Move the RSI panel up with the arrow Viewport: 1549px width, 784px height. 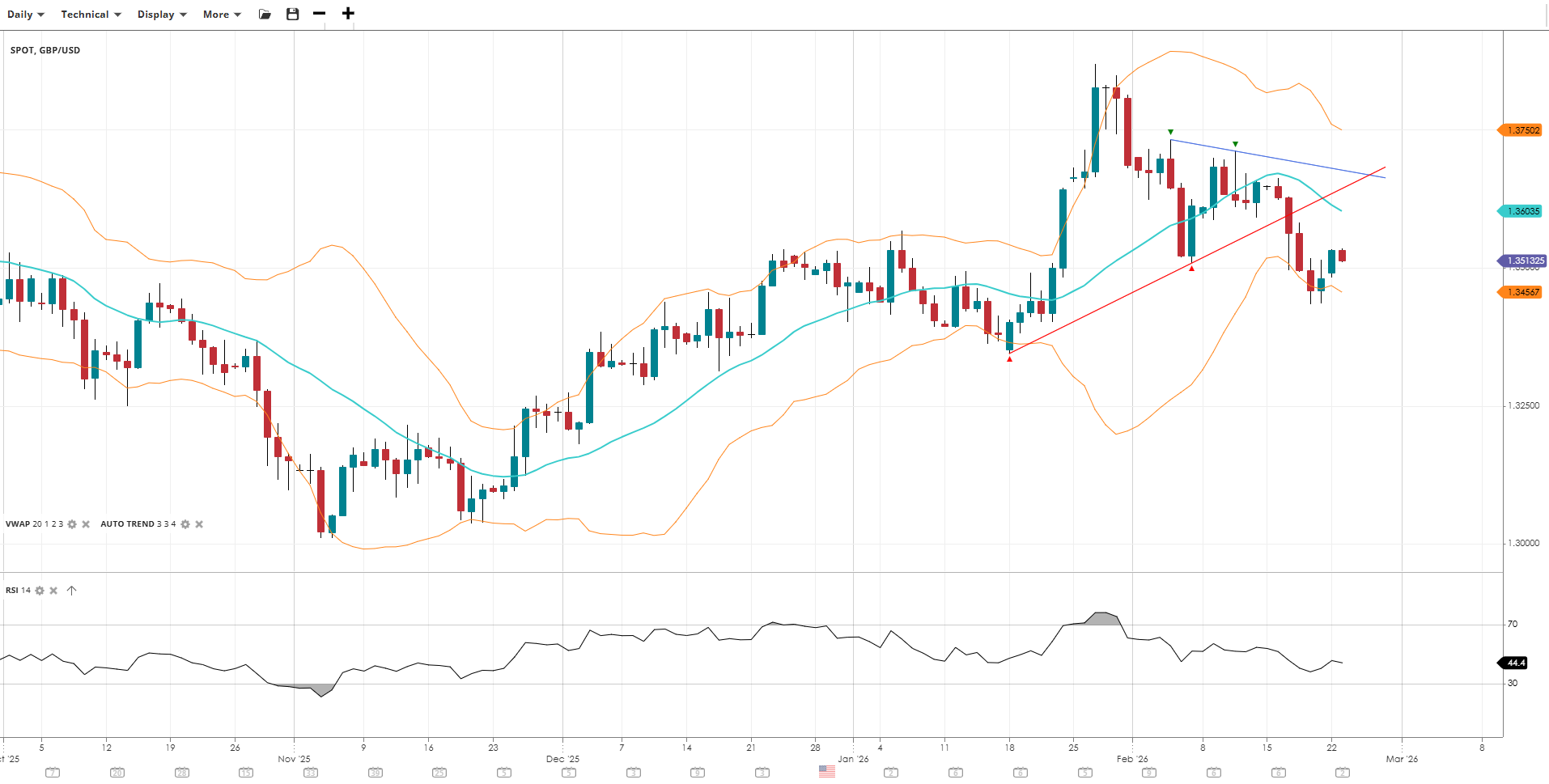coord(71,591)
